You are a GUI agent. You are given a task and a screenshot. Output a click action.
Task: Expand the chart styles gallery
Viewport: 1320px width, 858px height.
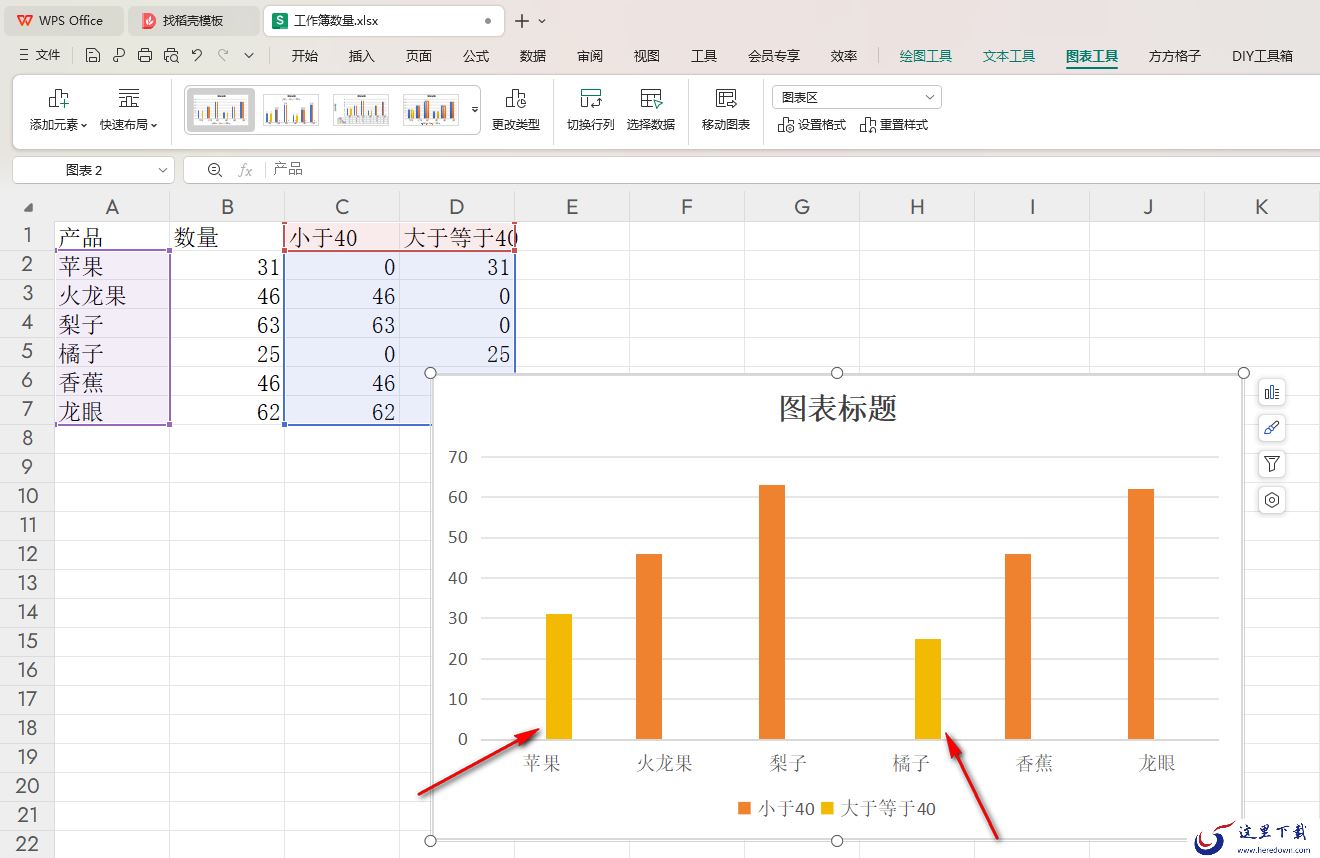click(475, 109)
